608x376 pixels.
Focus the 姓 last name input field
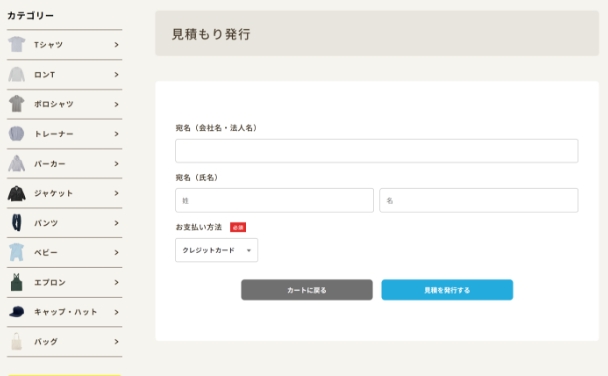coord(274,200)
